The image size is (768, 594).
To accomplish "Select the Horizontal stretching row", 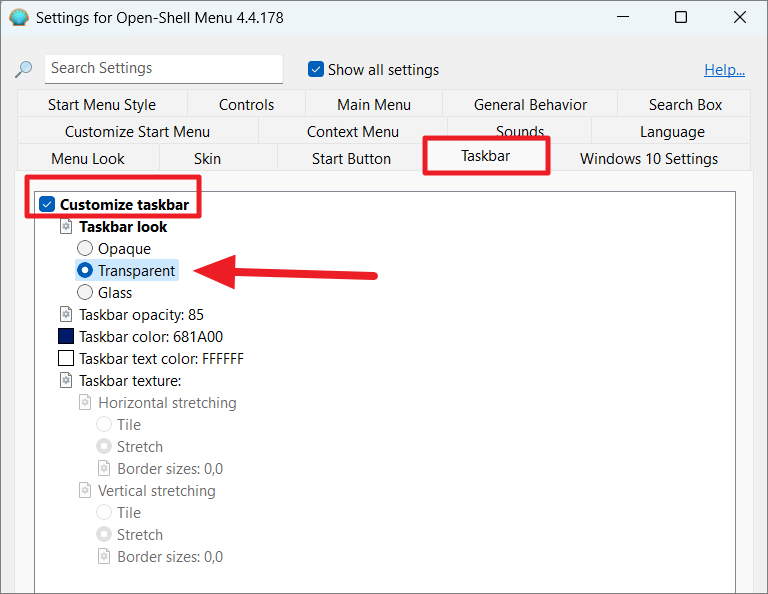I will point(167,403).
